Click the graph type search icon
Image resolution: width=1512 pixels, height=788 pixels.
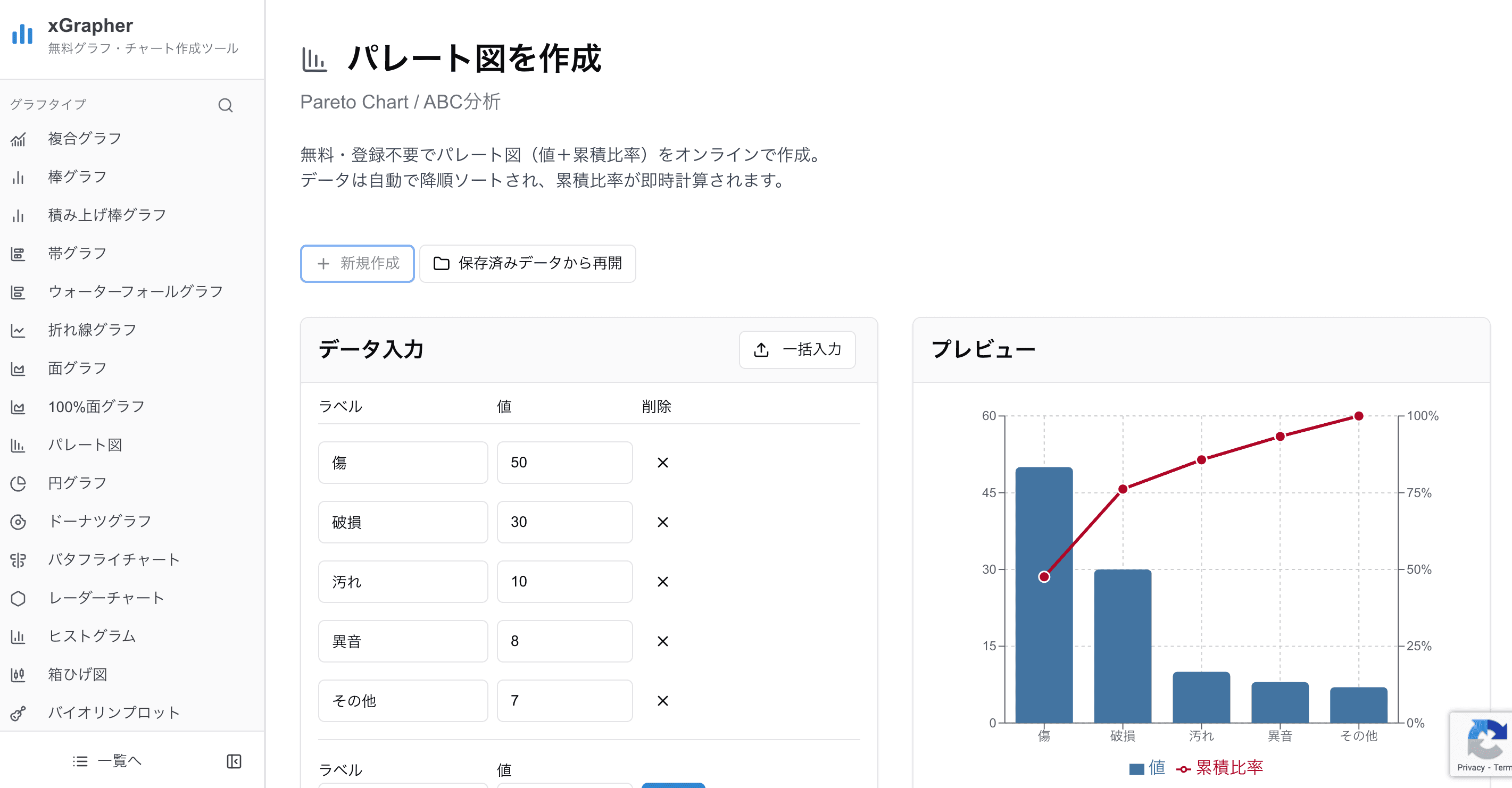click(226, 105)
